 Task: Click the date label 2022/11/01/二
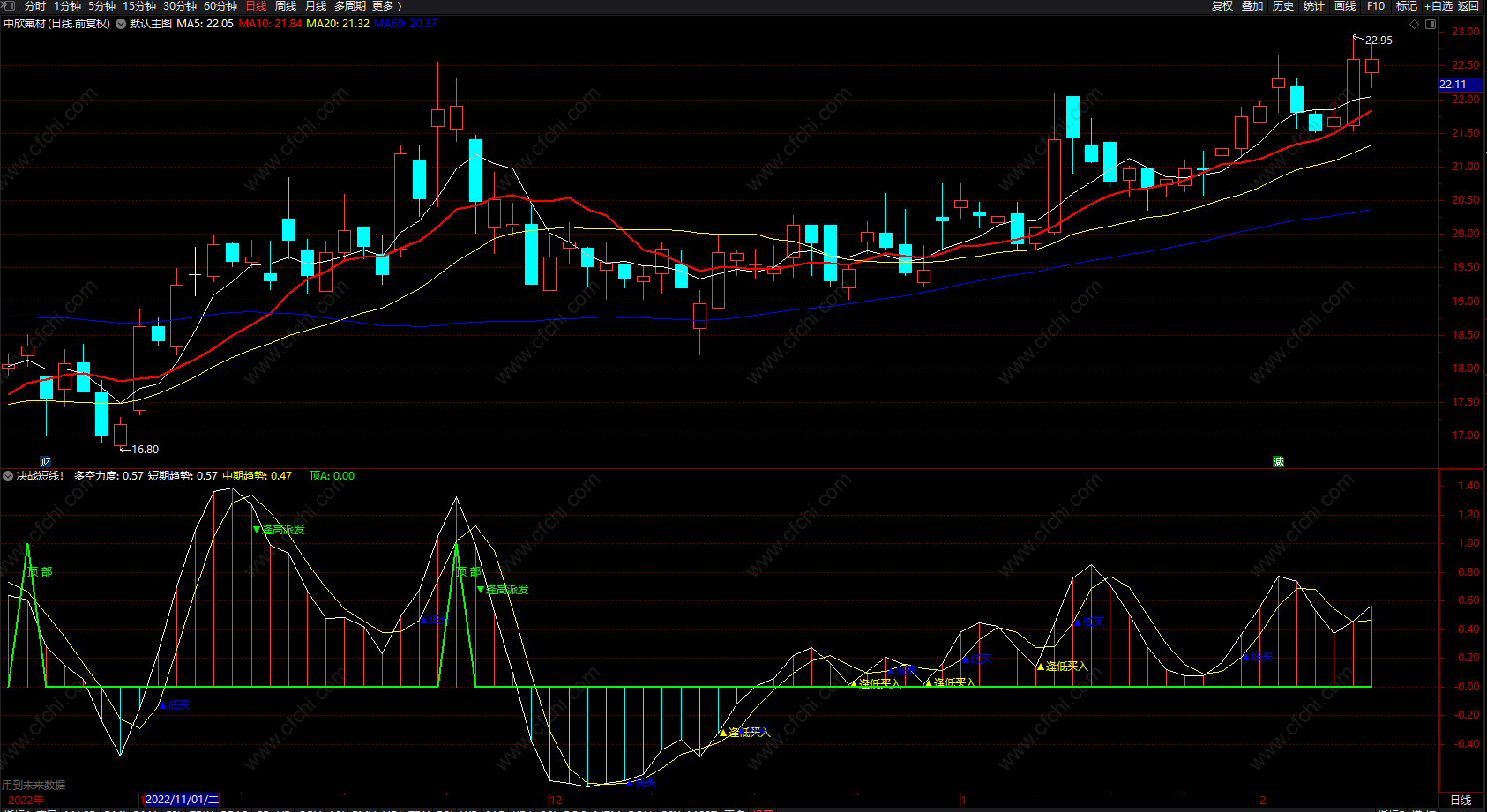point(182,800)
